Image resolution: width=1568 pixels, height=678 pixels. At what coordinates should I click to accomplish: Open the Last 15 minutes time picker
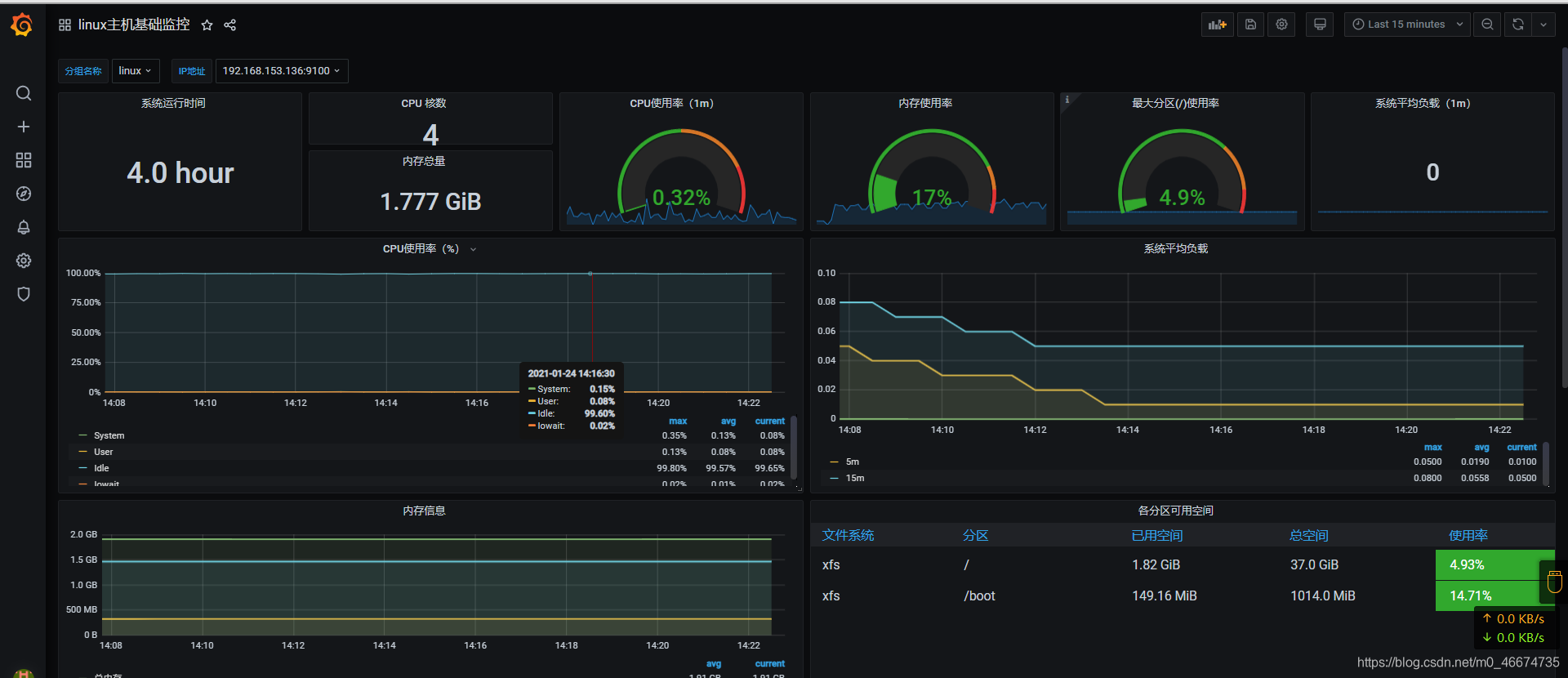pyautogui.click(x=1407, y=25)
